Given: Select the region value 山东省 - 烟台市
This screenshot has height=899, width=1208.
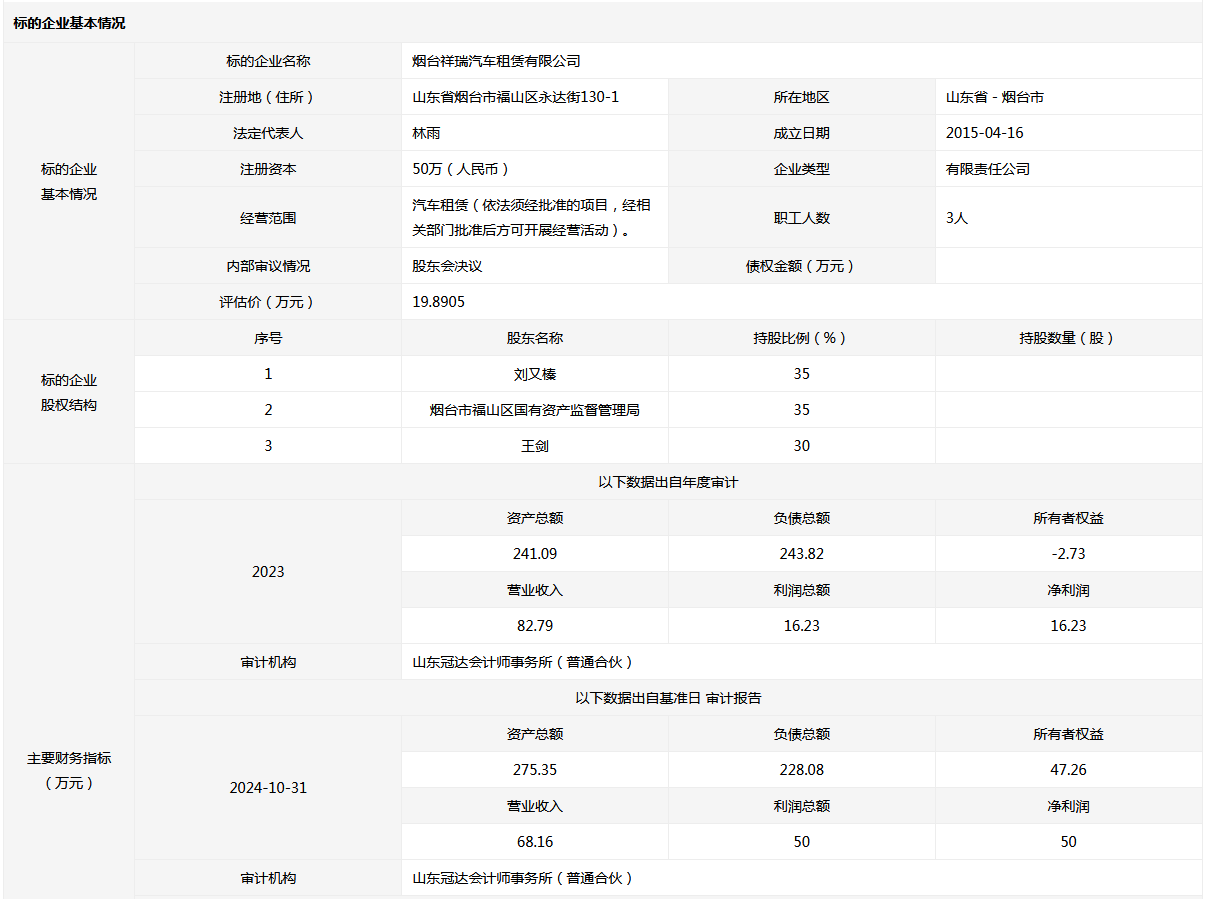Looking at the screenshot, I should coord(995,97).
